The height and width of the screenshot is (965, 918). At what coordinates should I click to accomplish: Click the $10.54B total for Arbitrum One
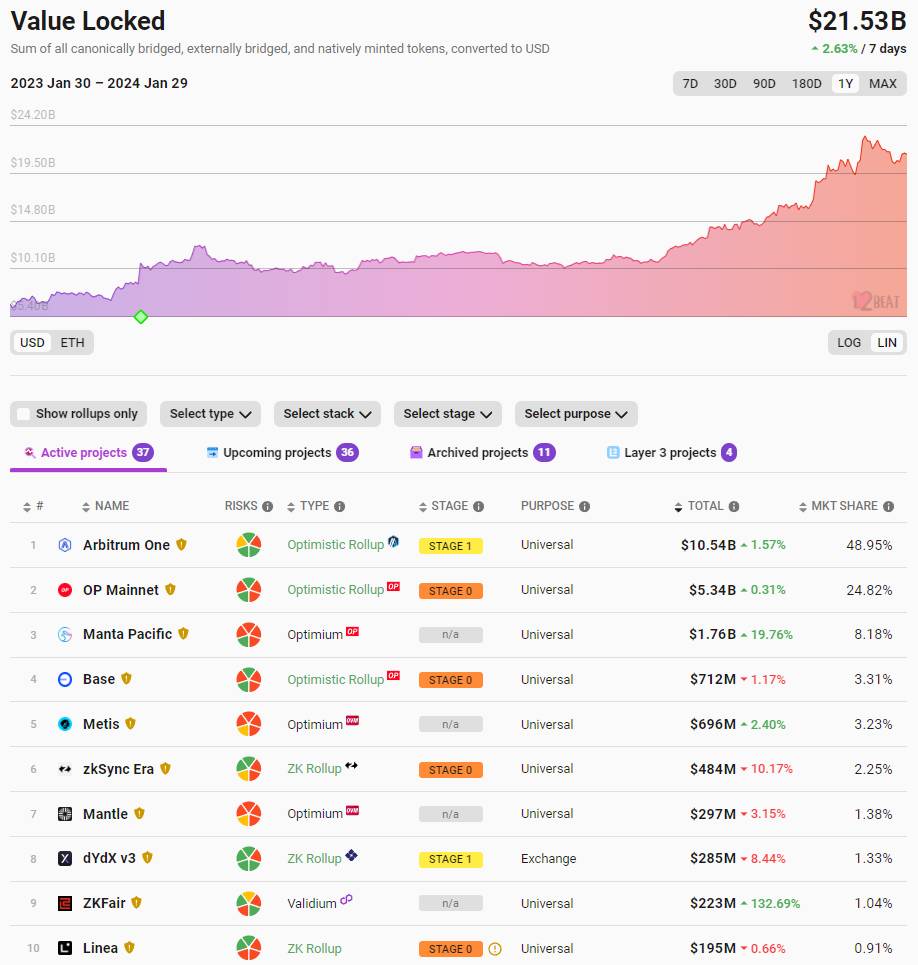tap(708, 545)
